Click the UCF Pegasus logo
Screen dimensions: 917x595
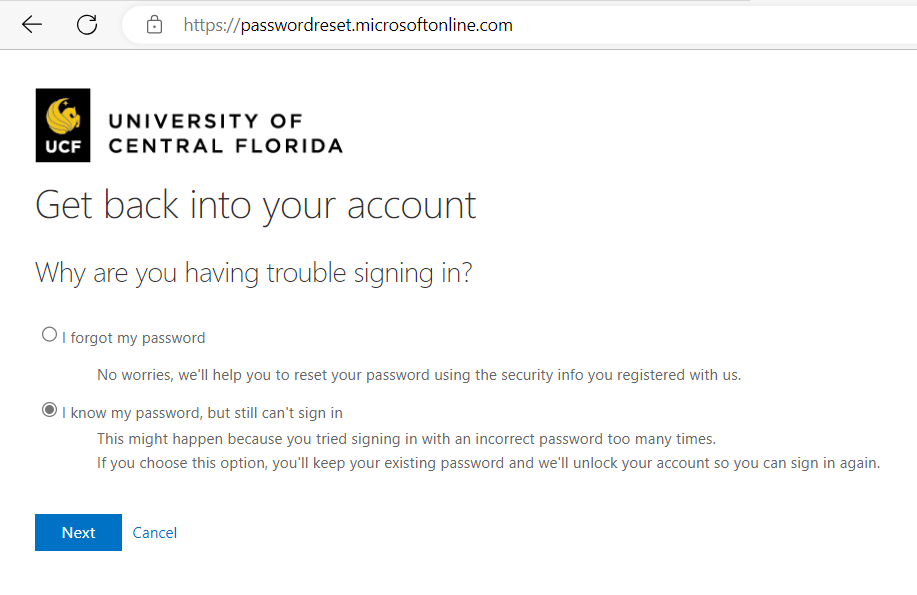pos(63,125)
